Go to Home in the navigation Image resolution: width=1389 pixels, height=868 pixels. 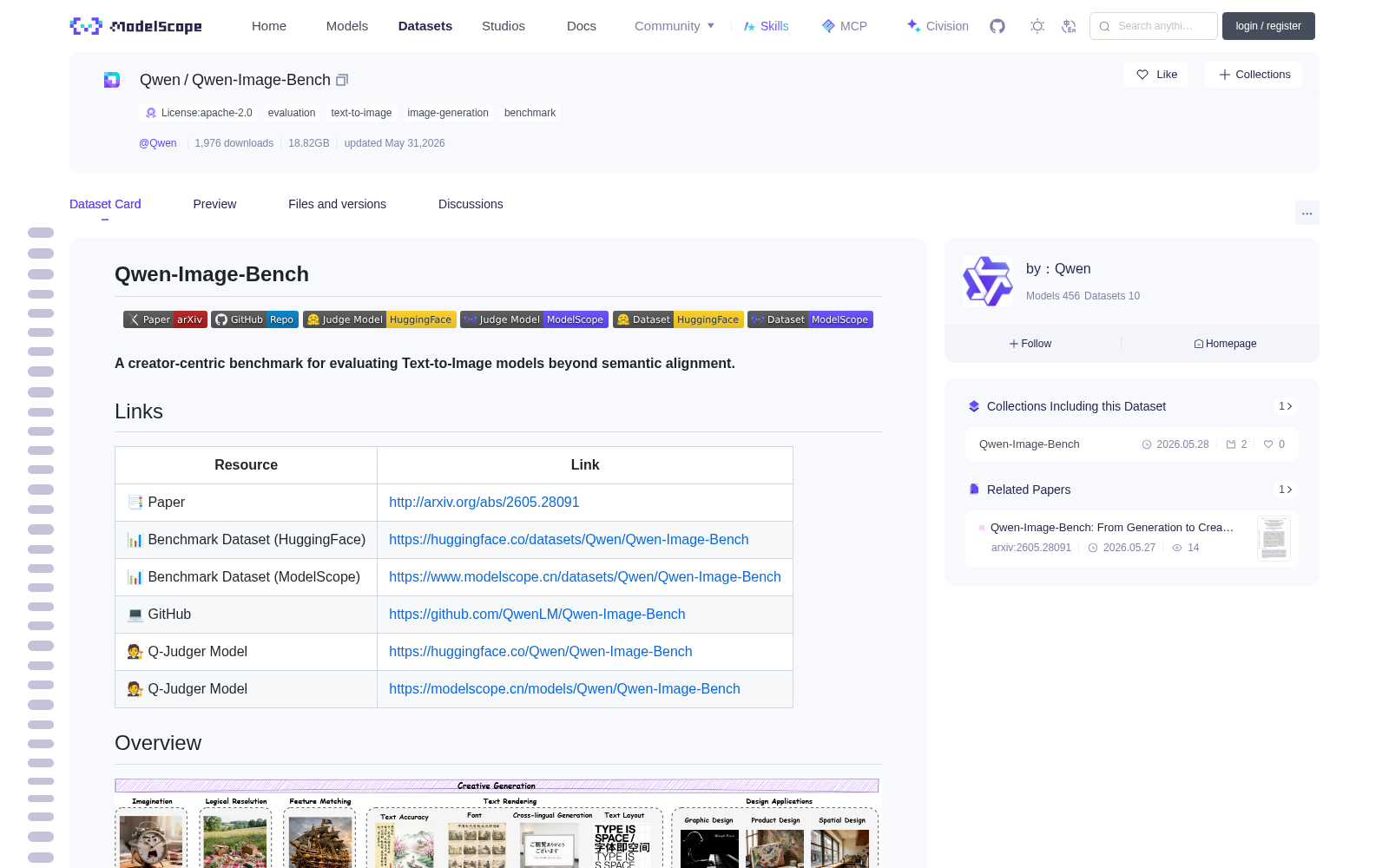pyautogui.click(x=269, y=26)
